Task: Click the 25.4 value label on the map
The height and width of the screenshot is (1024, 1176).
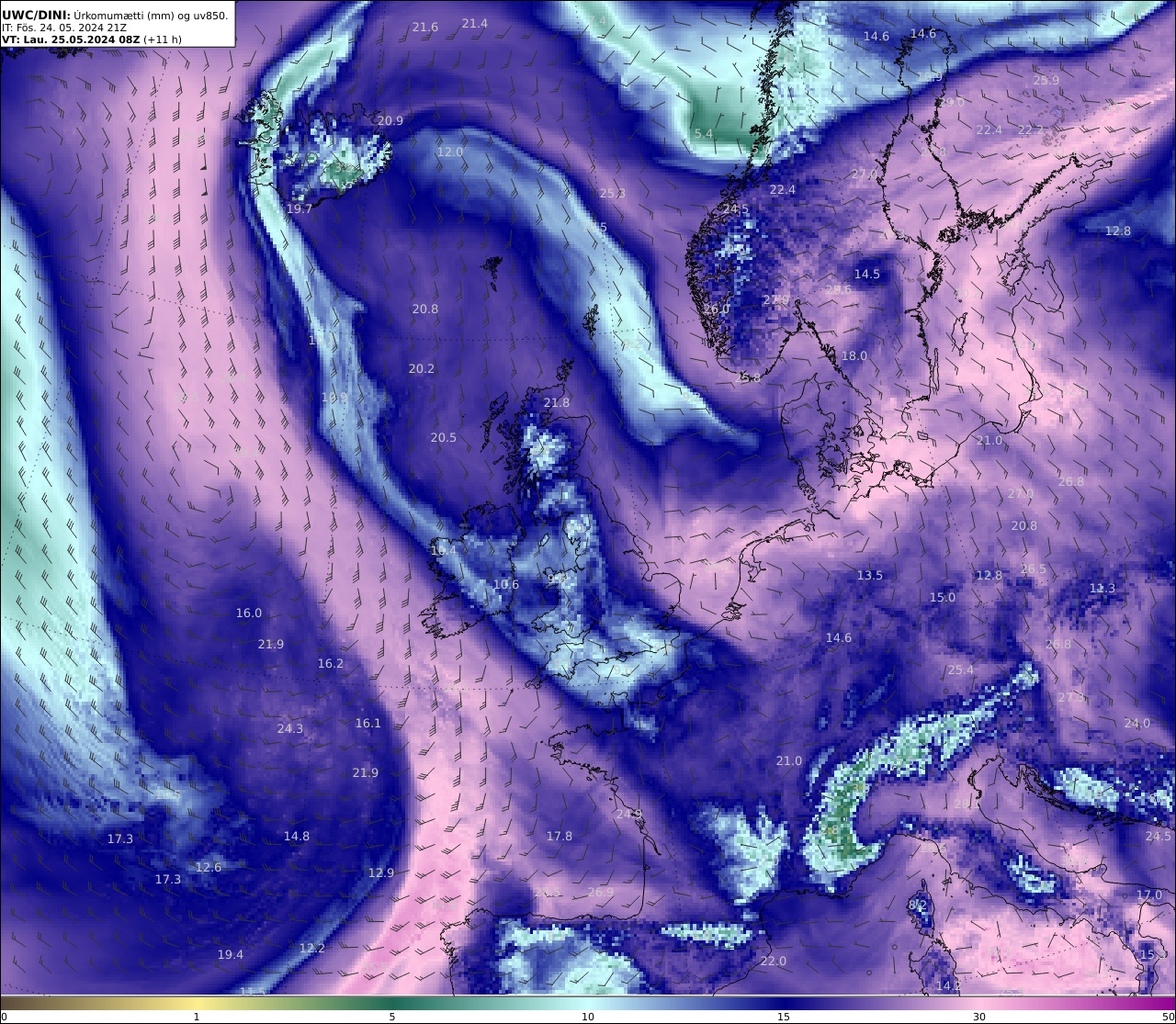Action: [961, 670]
